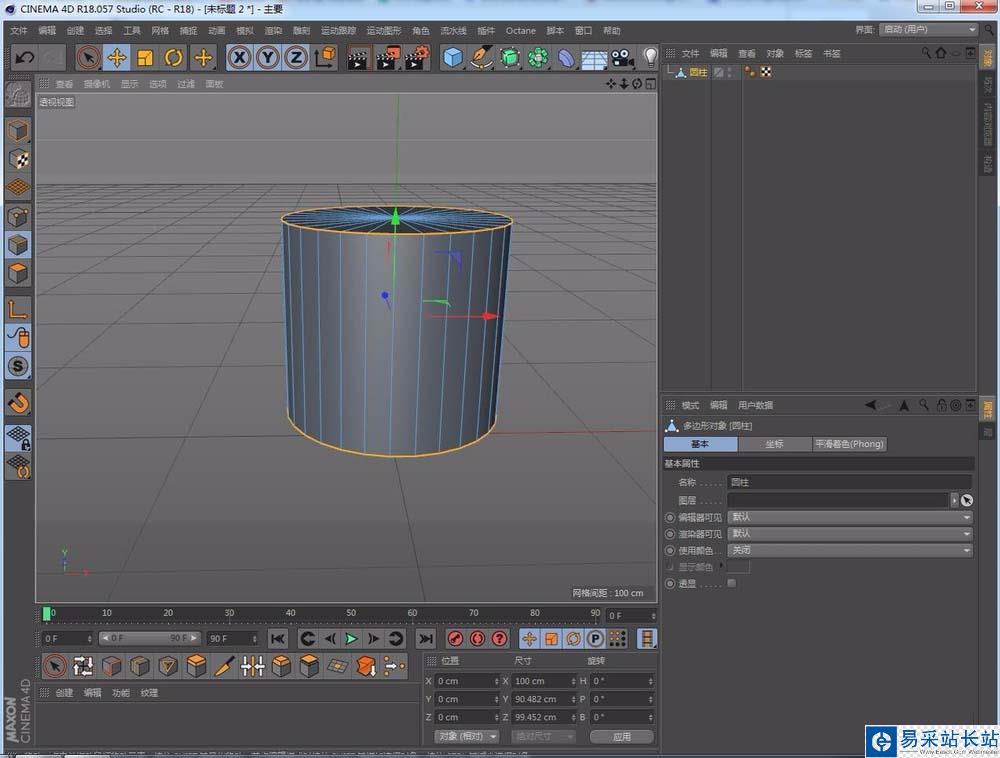Click the magnet Snap icon
Screen dimensions: 1000x758
coord(18,402)
